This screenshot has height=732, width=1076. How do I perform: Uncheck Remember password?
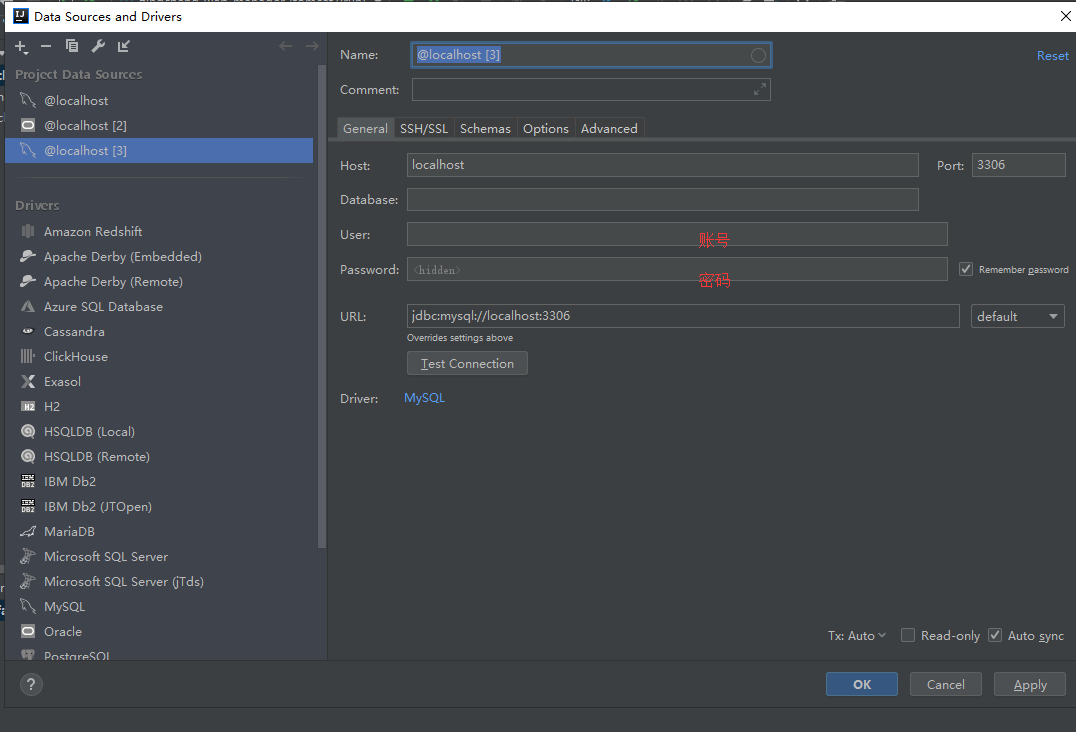point(966,268)
